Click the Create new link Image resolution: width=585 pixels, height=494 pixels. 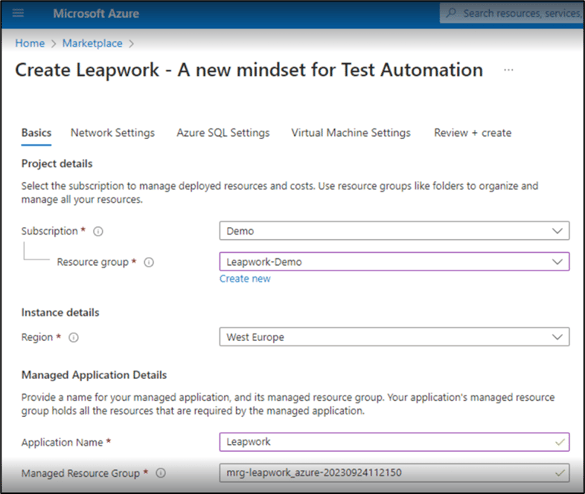245,279
